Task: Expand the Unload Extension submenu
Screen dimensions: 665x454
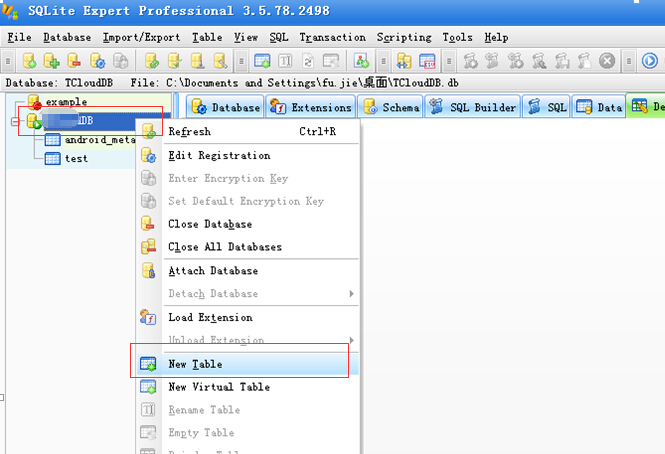Action: [249, 340]
